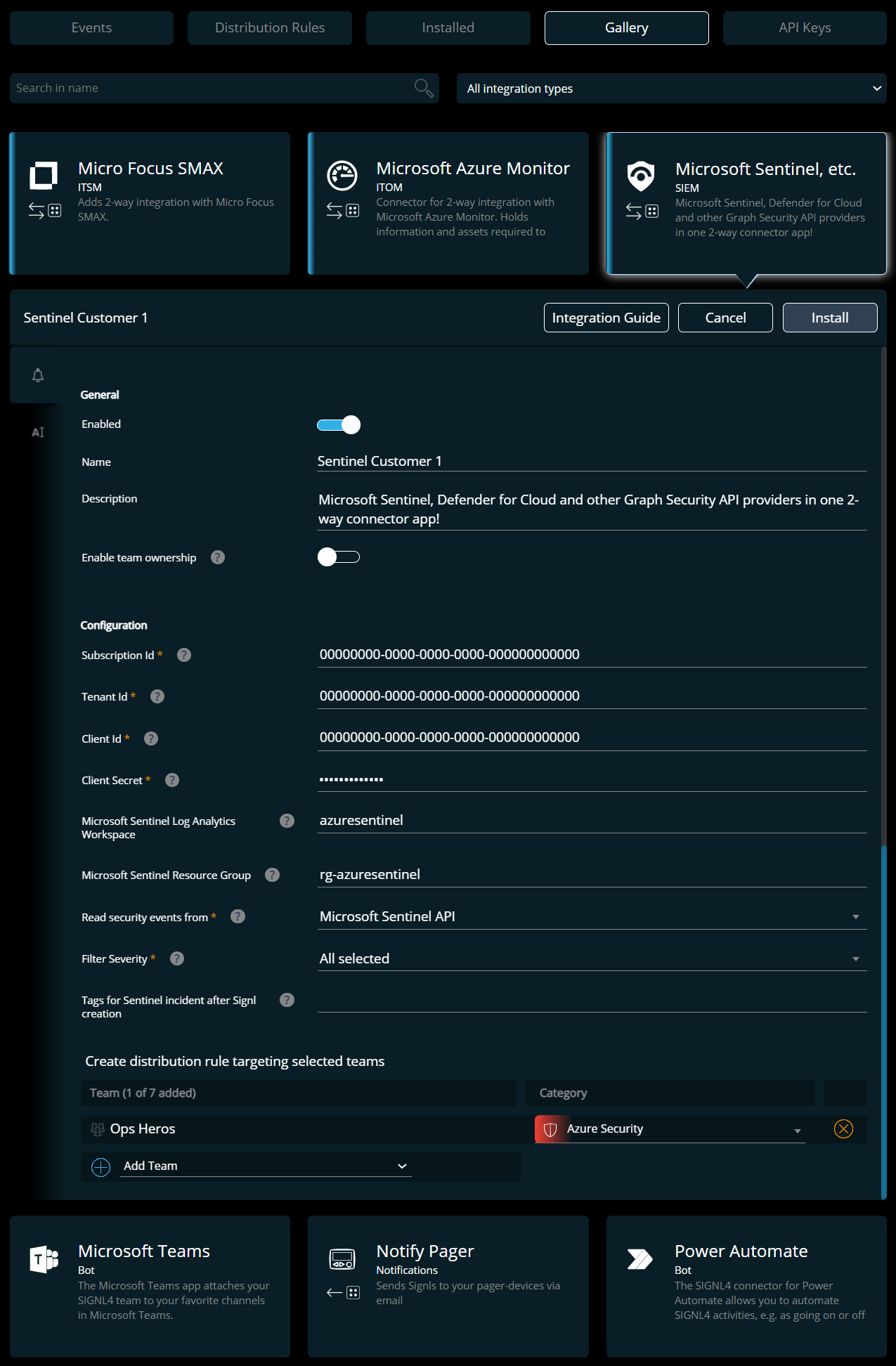Screen dimensions: 896x1366
Task: Open the AI sidebar section
Action: 38,432
